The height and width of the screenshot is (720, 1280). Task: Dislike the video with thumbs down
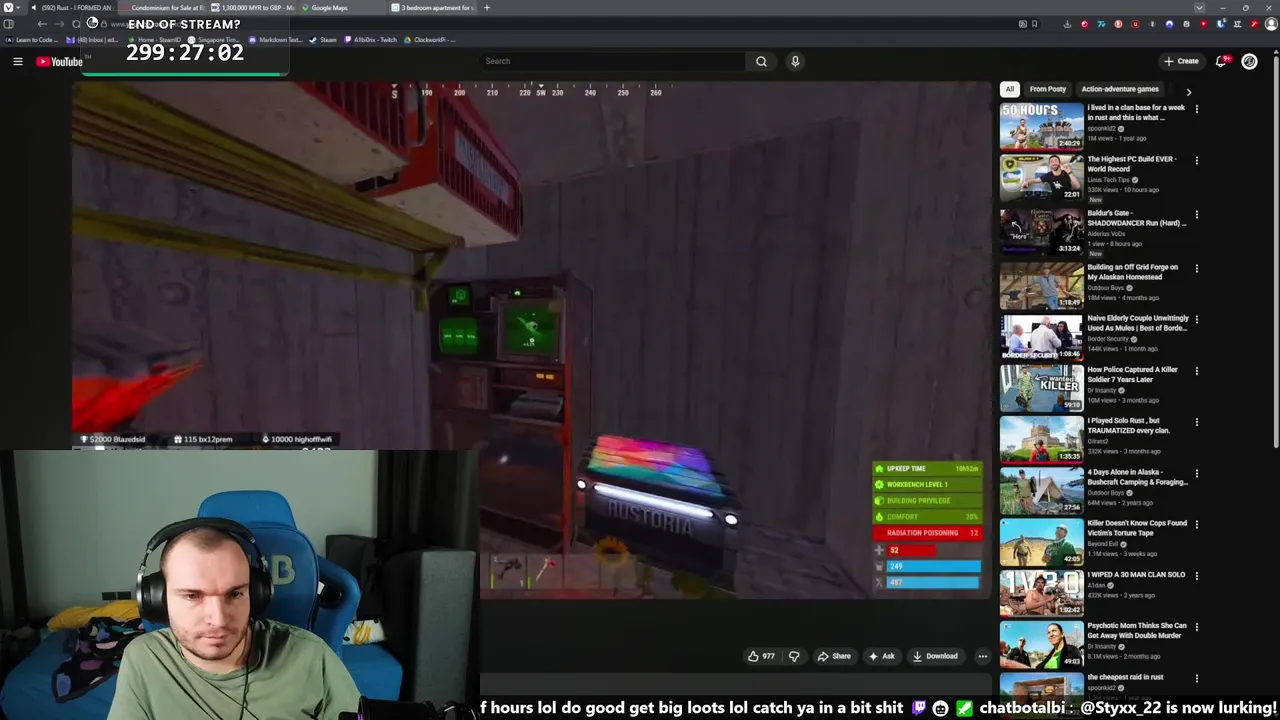point(794,656)
